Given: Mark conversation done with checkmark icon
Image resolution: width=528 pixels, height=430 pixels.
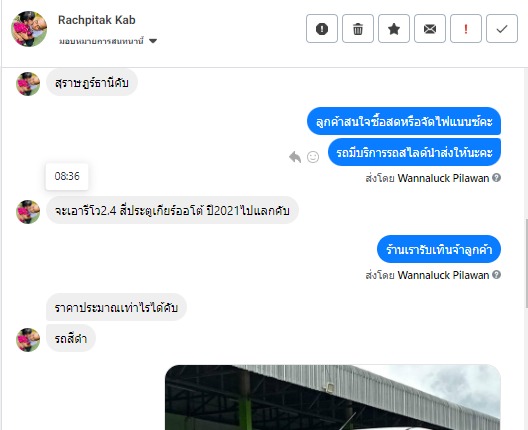Looking at the screenshot, I should tap(502, 29).
